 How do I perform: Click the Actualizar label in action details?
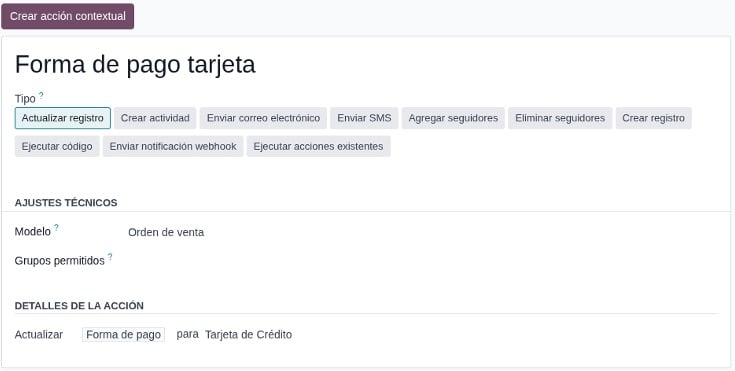(x=39, y=334)
